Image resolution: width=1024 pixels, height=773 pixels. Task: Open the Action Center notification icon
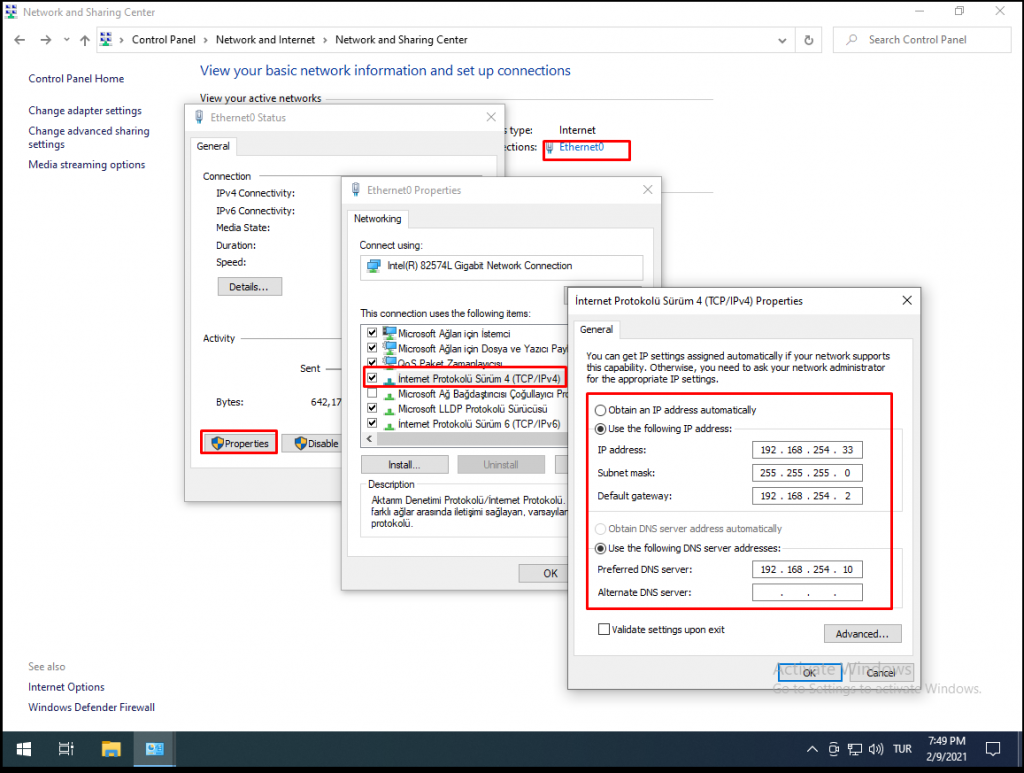[x=993, y=748]
